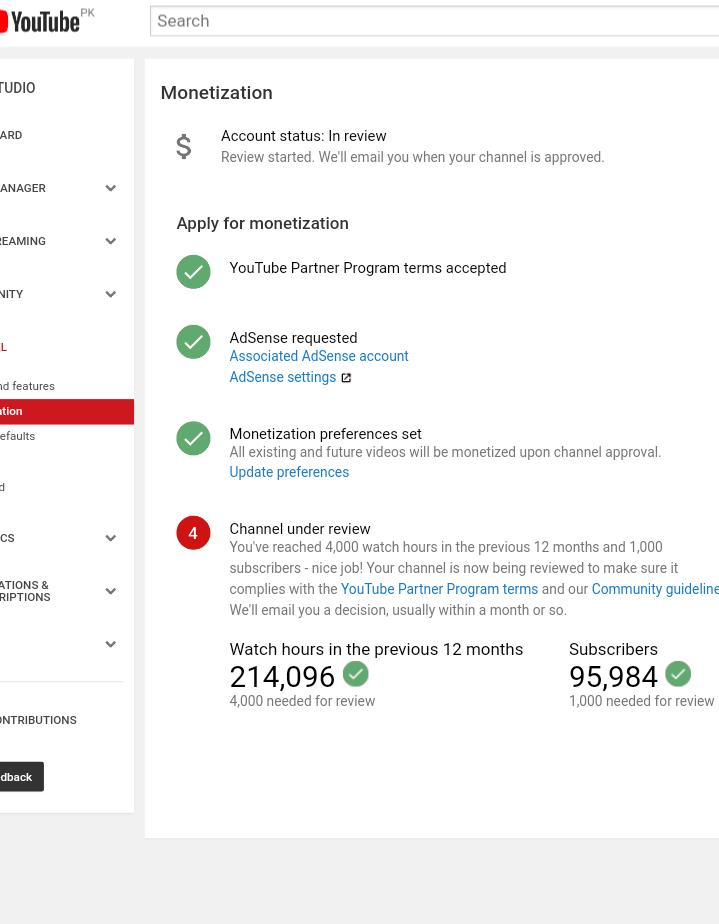Click the '4,000 needed for review' text

302,701
